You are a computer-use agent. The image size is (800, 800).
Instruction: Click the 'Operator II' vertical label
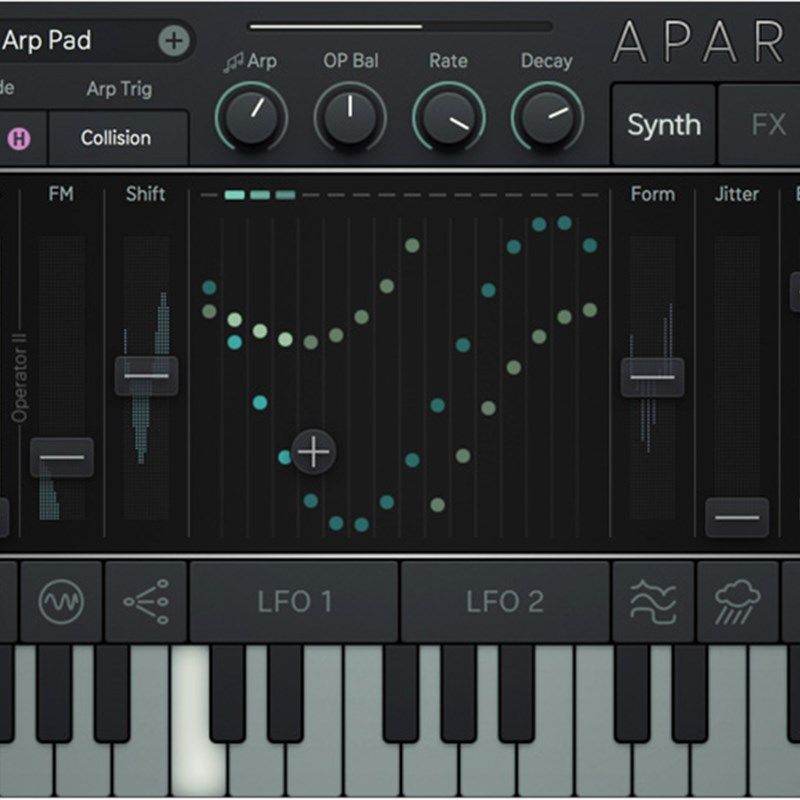coord(19,378)
